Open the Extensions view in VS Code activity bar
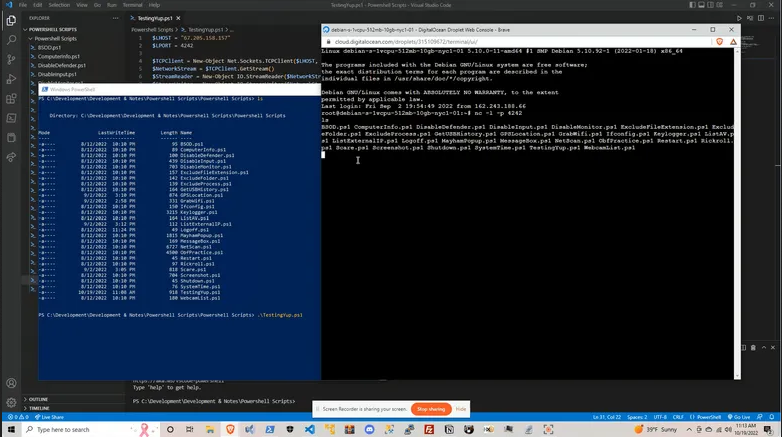This screenshot has width=782, height=437. tap(11, 98)
